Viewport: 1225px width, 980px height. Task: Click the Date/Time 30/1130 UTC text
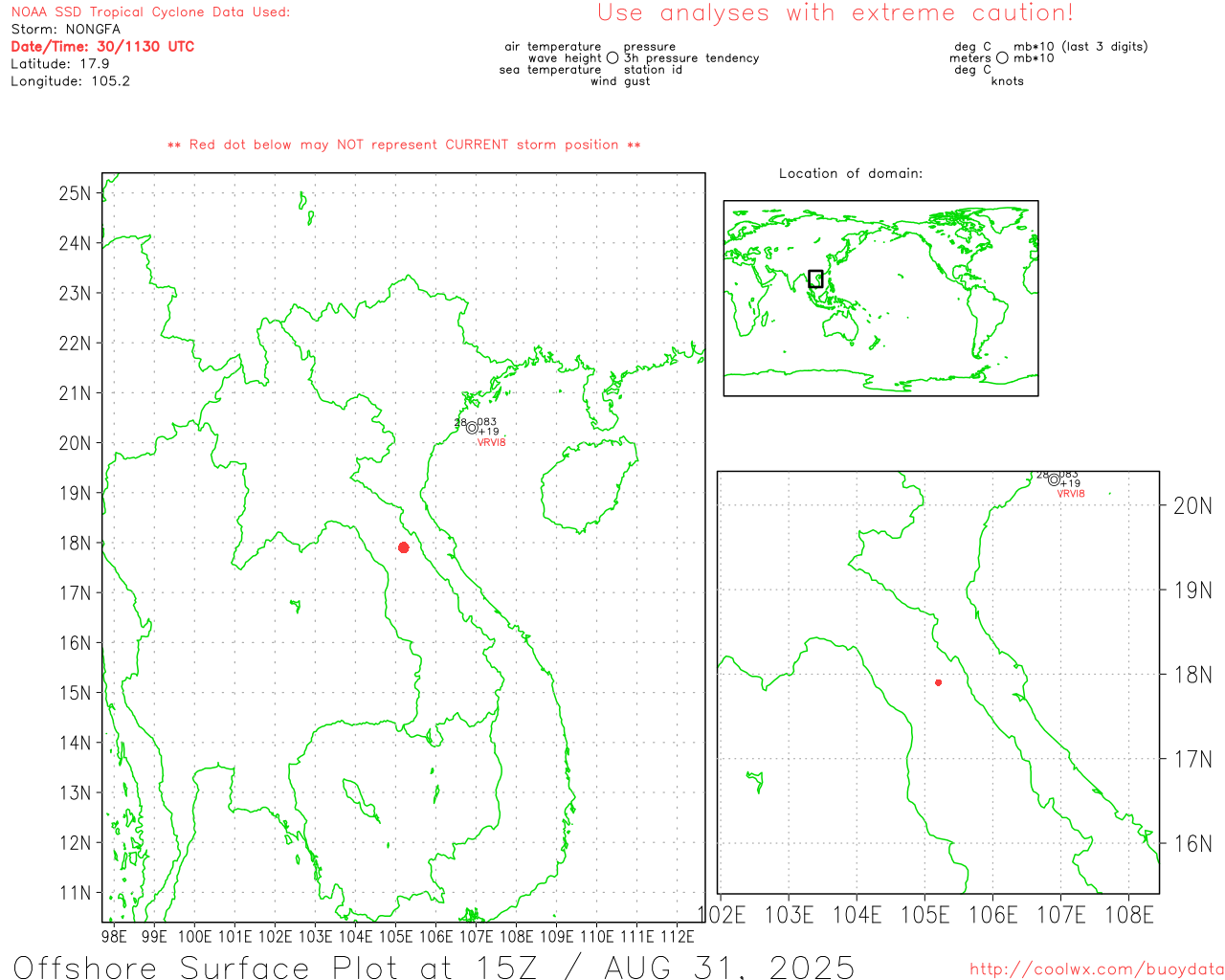click(x=102, y=47)
